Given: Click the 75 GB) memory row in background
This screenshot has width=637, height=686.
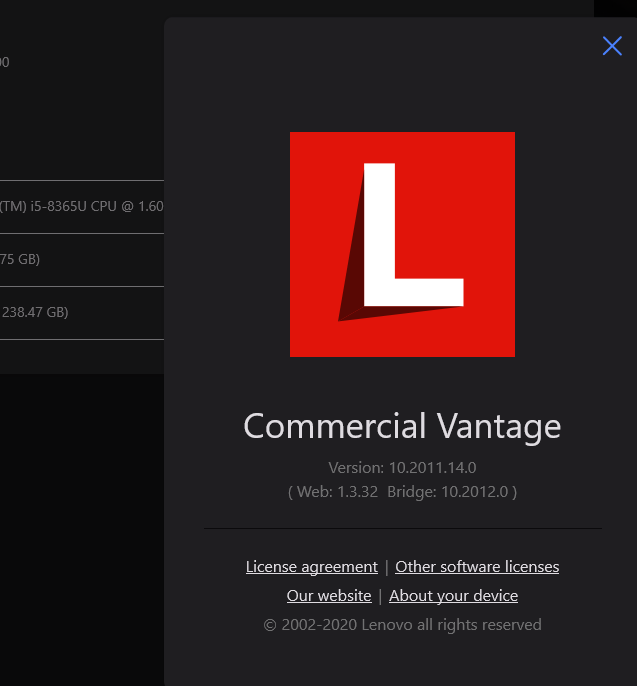Looking at the screenshot, I should [x=82, y=259].
